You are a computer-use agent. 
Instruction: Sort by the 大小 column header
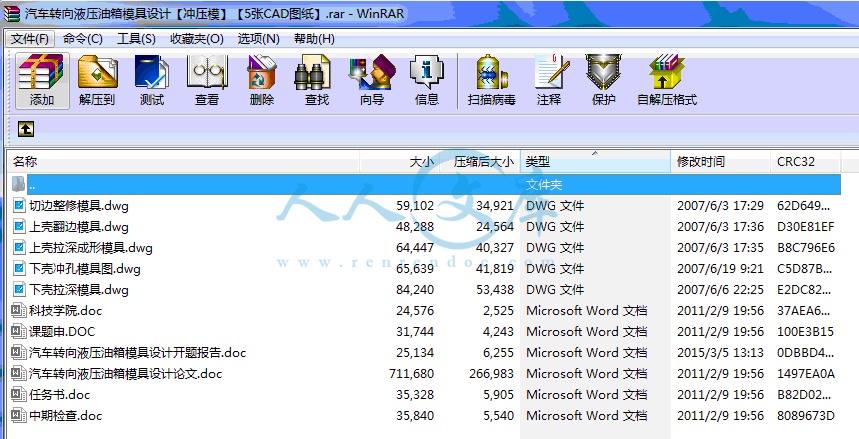[x=400, y=162]
